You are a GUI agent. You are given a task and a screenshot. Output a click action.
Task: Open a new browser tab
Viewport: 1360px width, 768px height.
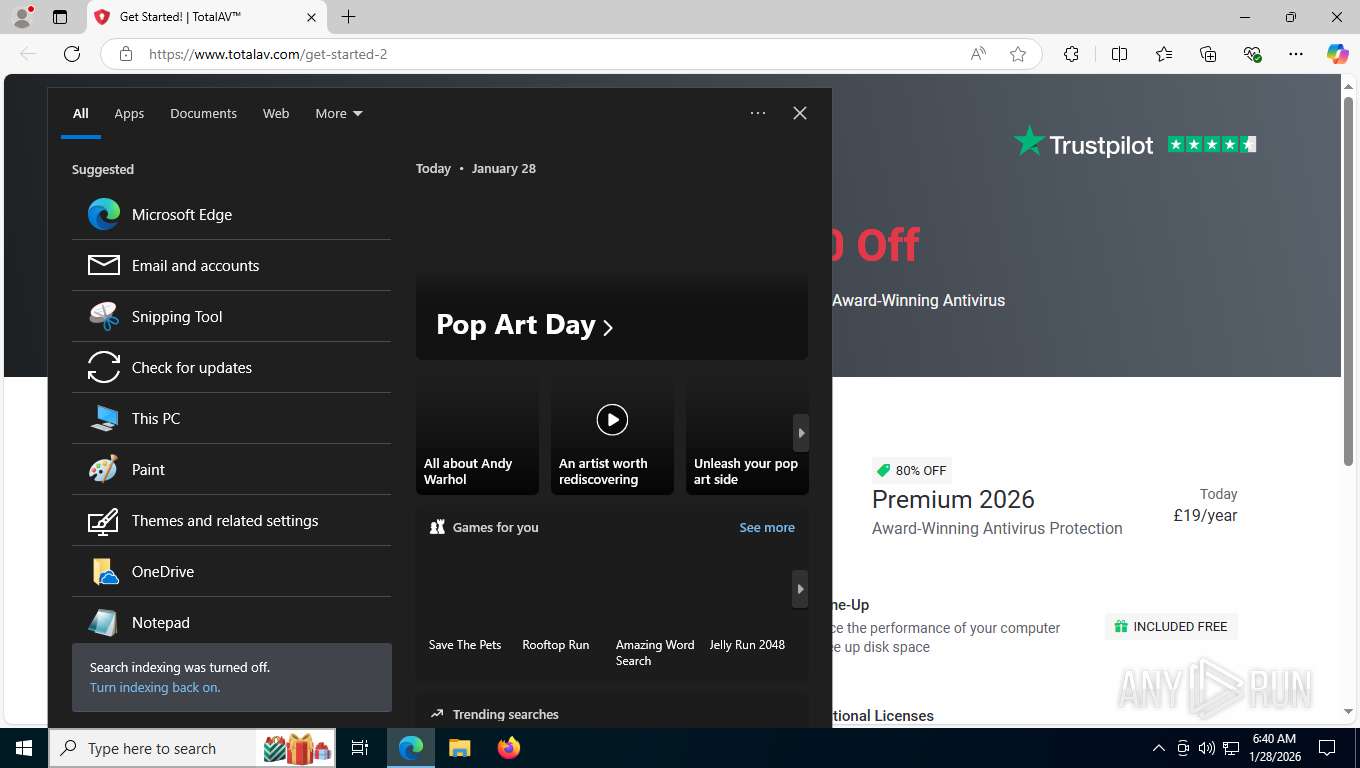pos(348,17)
